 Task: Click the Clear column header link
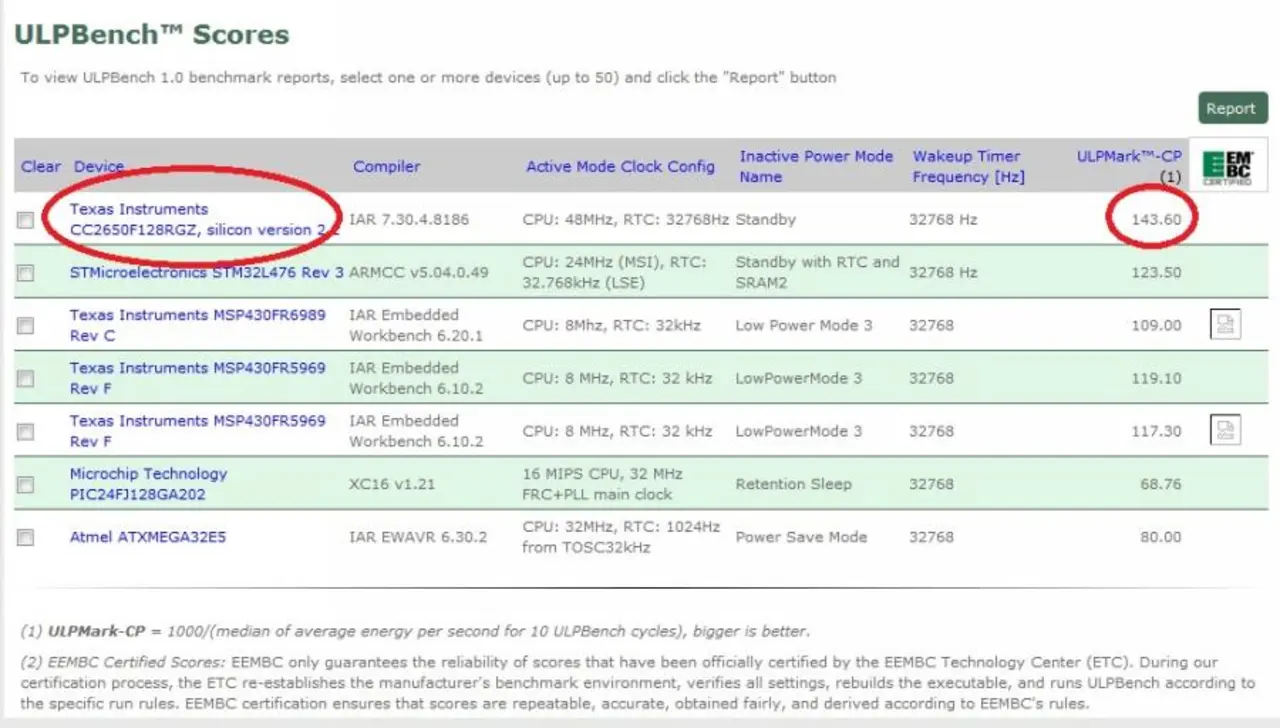41,166
